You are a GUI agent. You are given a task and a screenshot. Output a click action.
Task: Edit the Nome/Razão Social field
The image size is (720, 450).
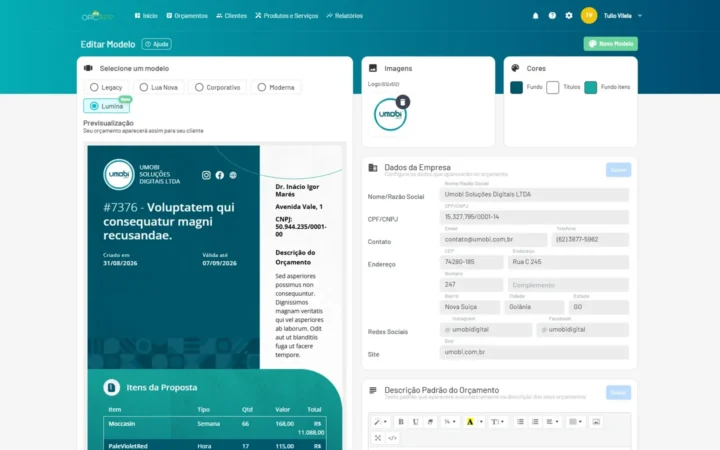point(534,195)
